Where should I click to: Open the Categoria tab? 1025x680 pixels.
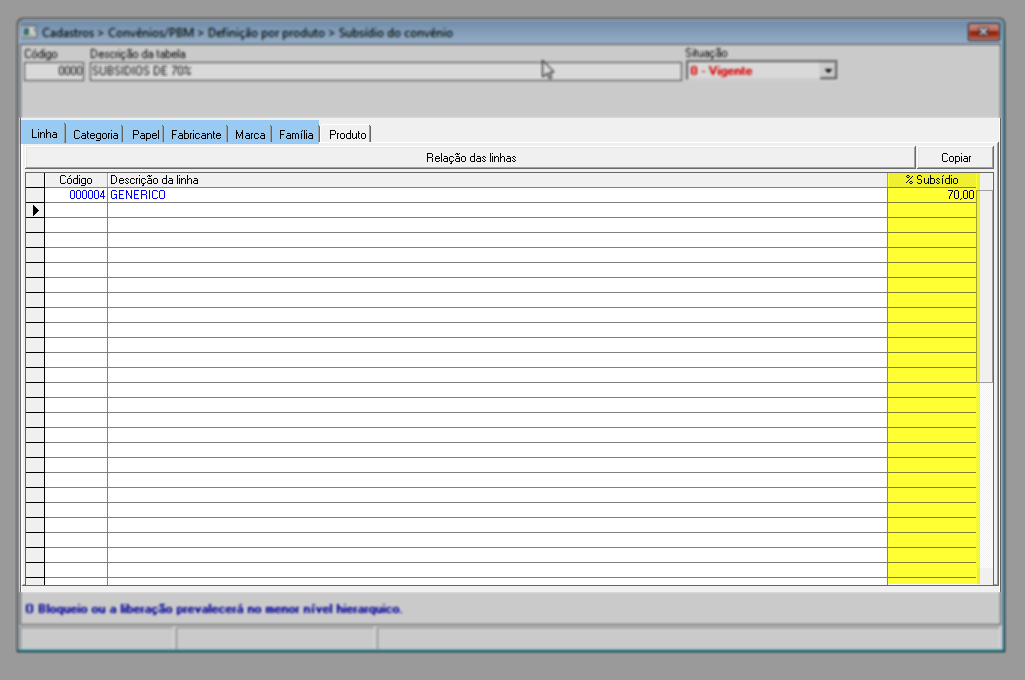[x=95, y=135]
